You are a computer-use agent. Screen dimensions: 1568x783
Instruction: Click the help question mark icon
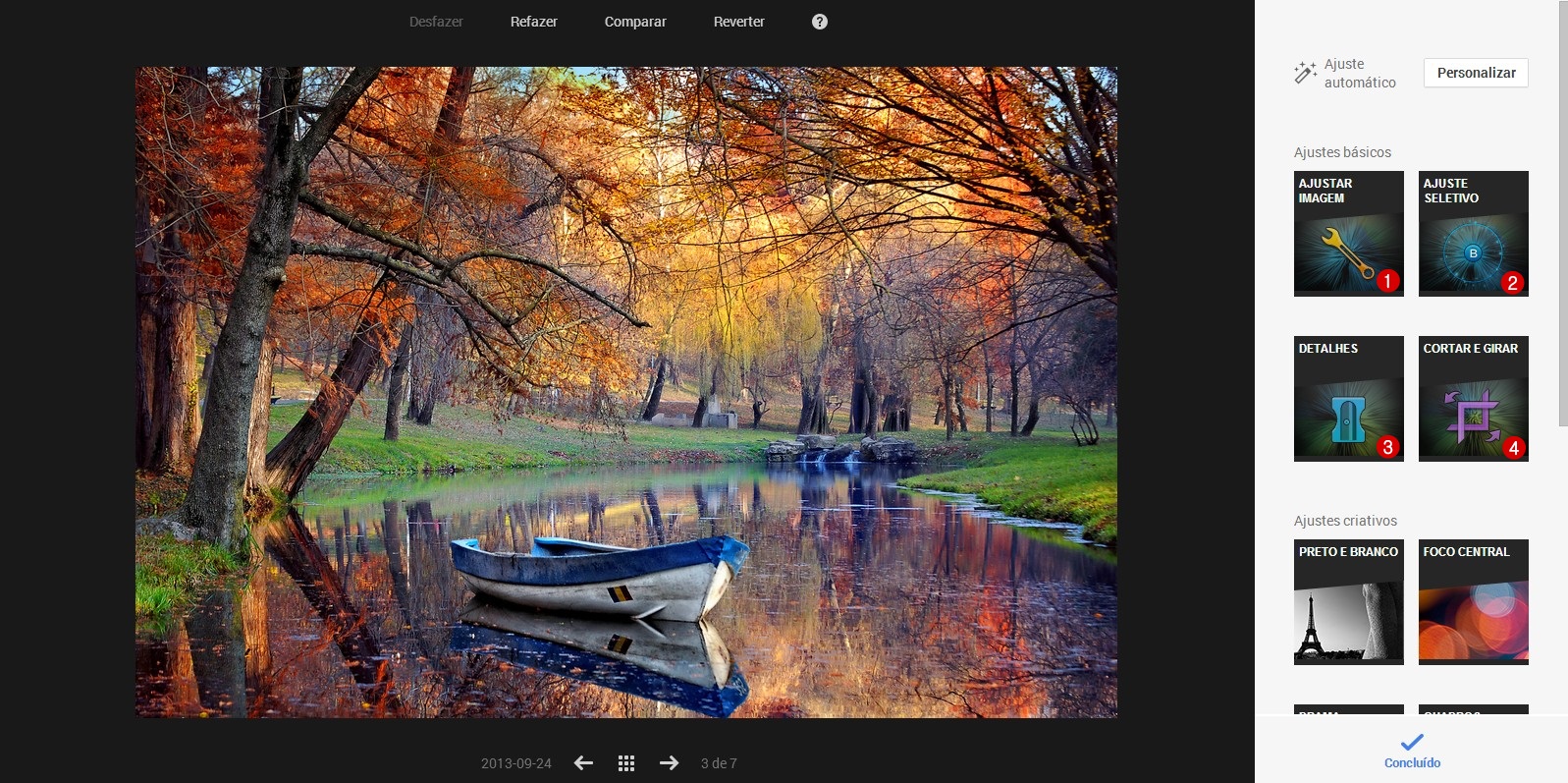(x=820, y=22)
